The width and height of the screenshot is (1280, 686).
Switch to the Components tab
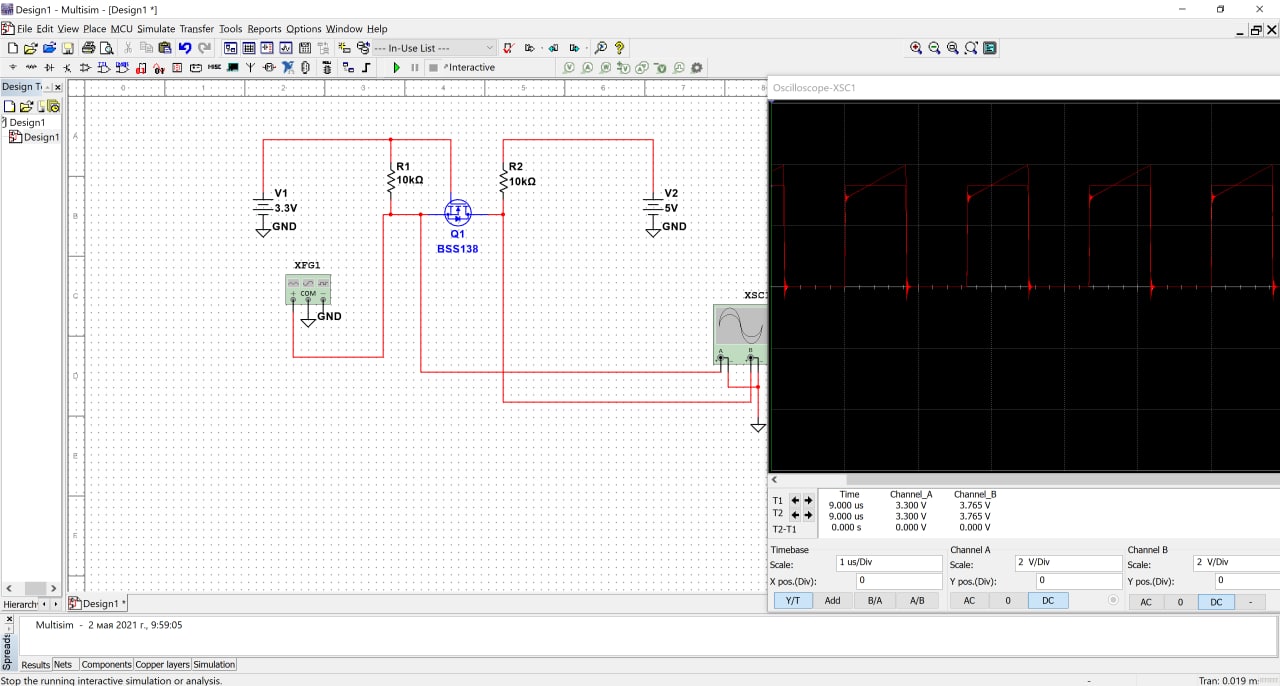[x=106, y=664]
